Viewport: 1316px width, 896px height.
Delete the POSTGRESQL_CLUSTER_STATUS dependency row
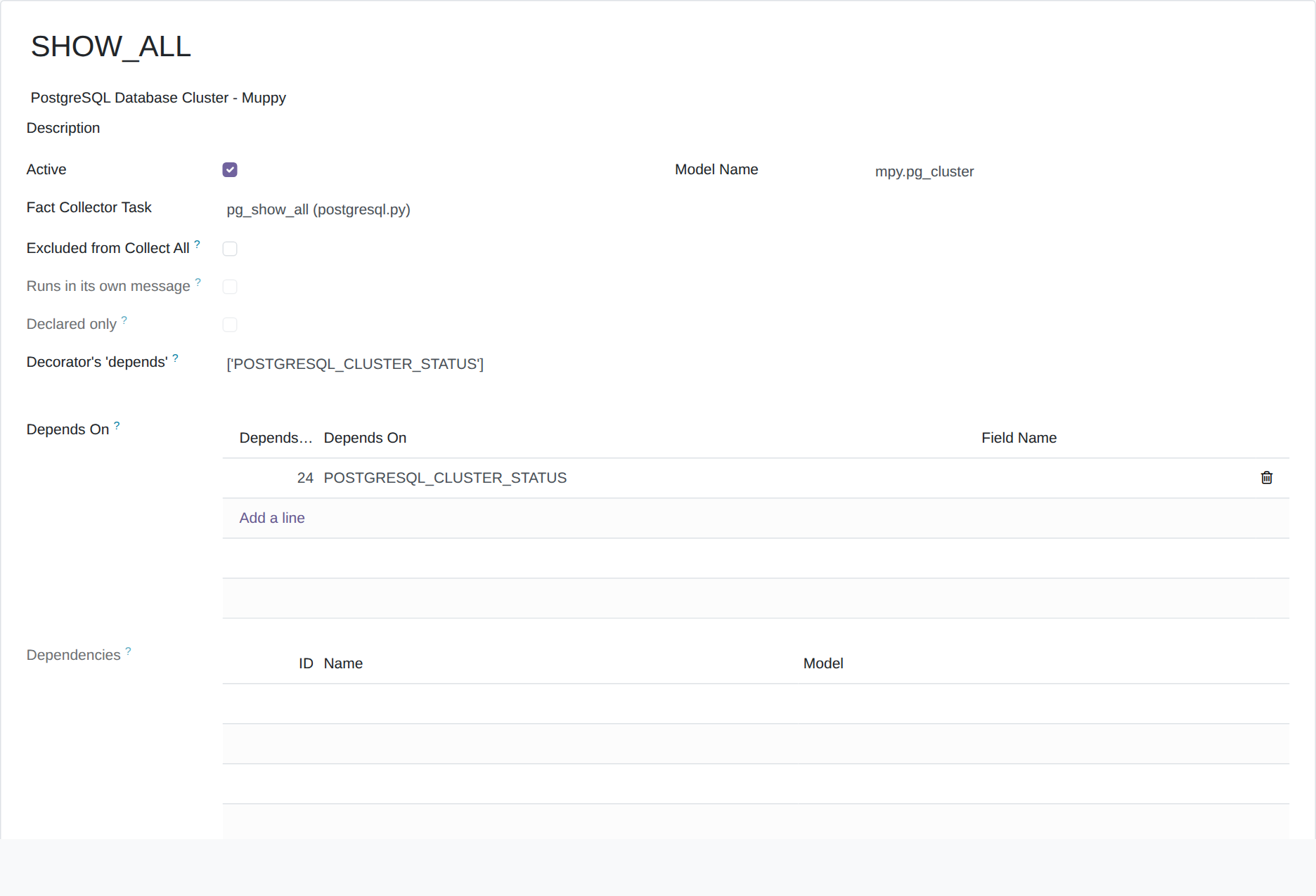point(1266,478)
